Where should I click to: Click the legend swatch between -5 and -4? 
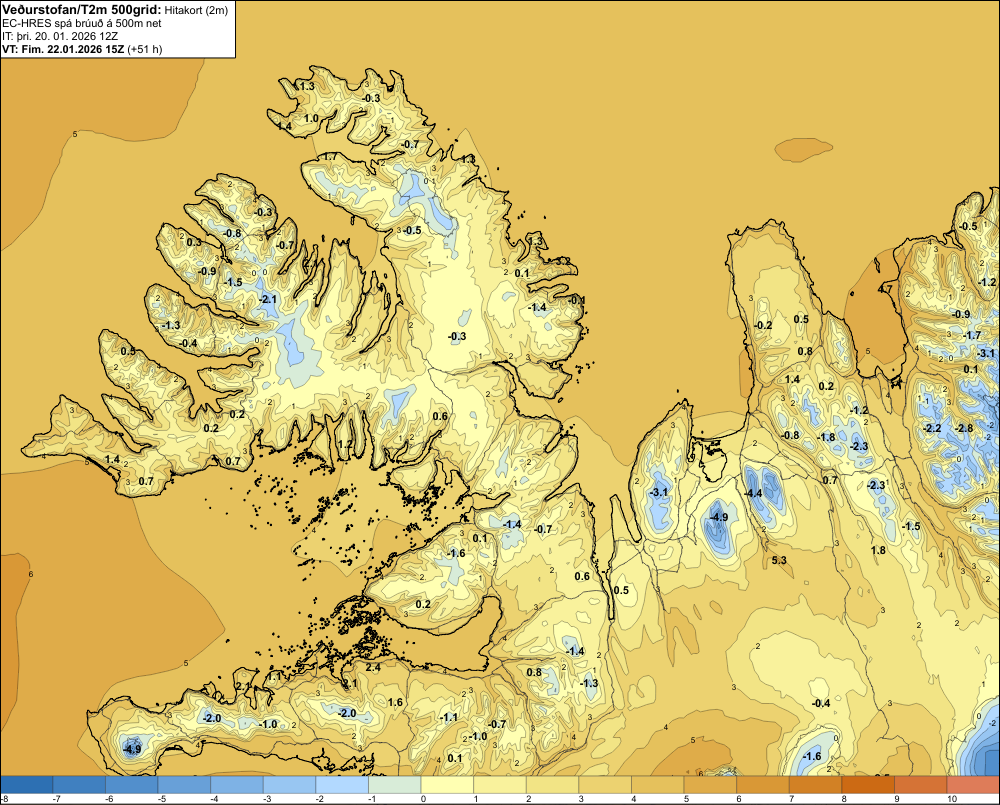(184, 785)
